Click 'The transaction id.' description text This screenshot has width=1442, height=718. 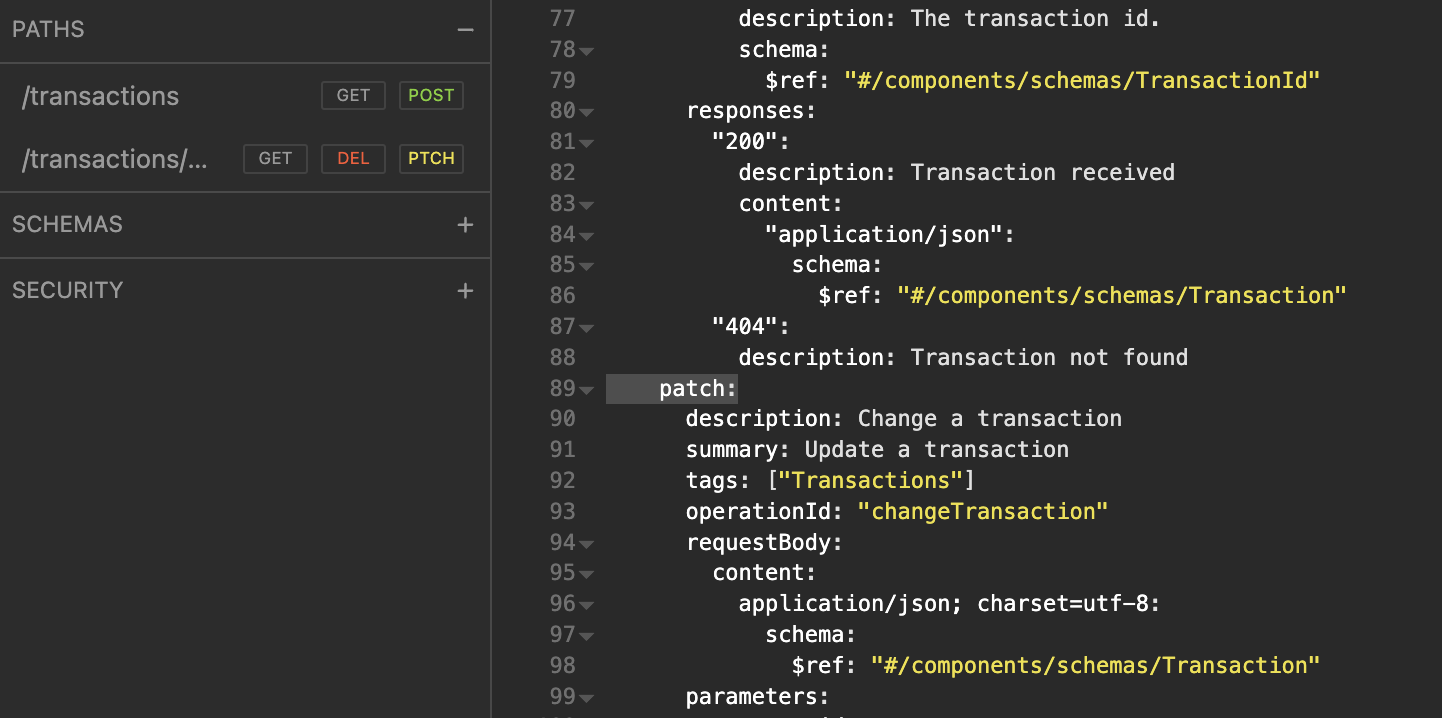point(1036,18)
